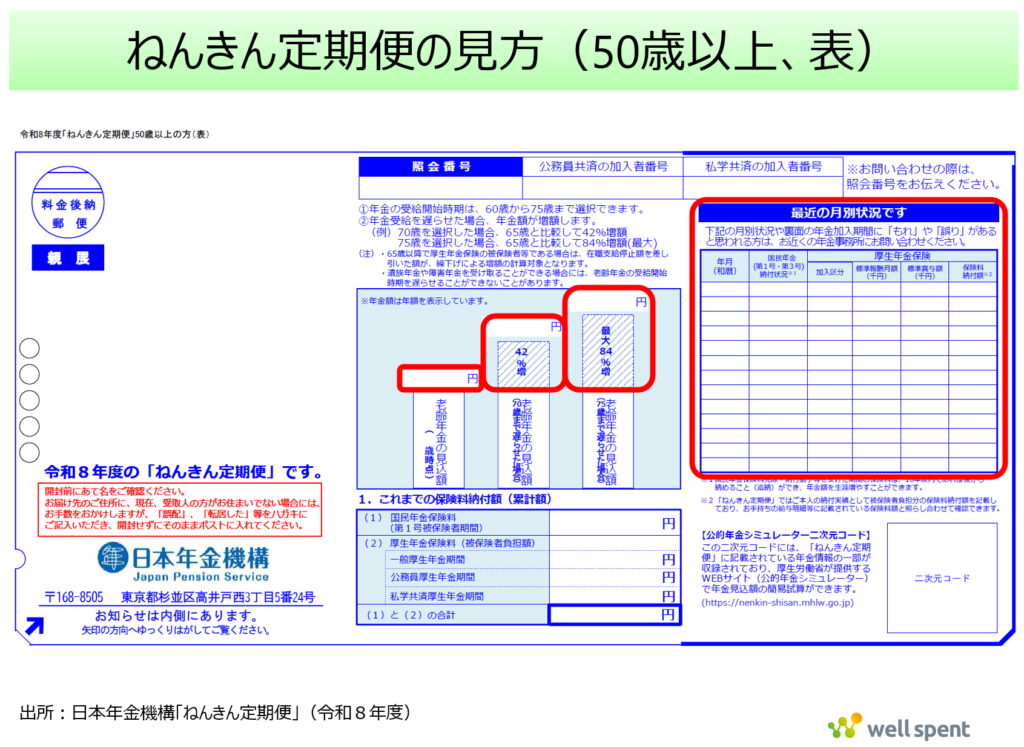The image size is (1024, 747).
Task: Click the well spent logo
Action: (899, 726)
